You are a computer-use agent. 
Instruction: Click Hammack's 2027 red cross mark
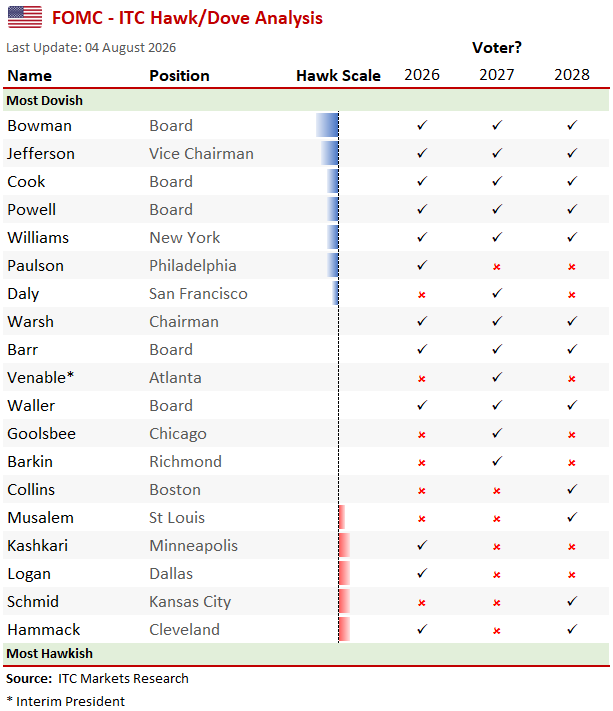[497, 631]
